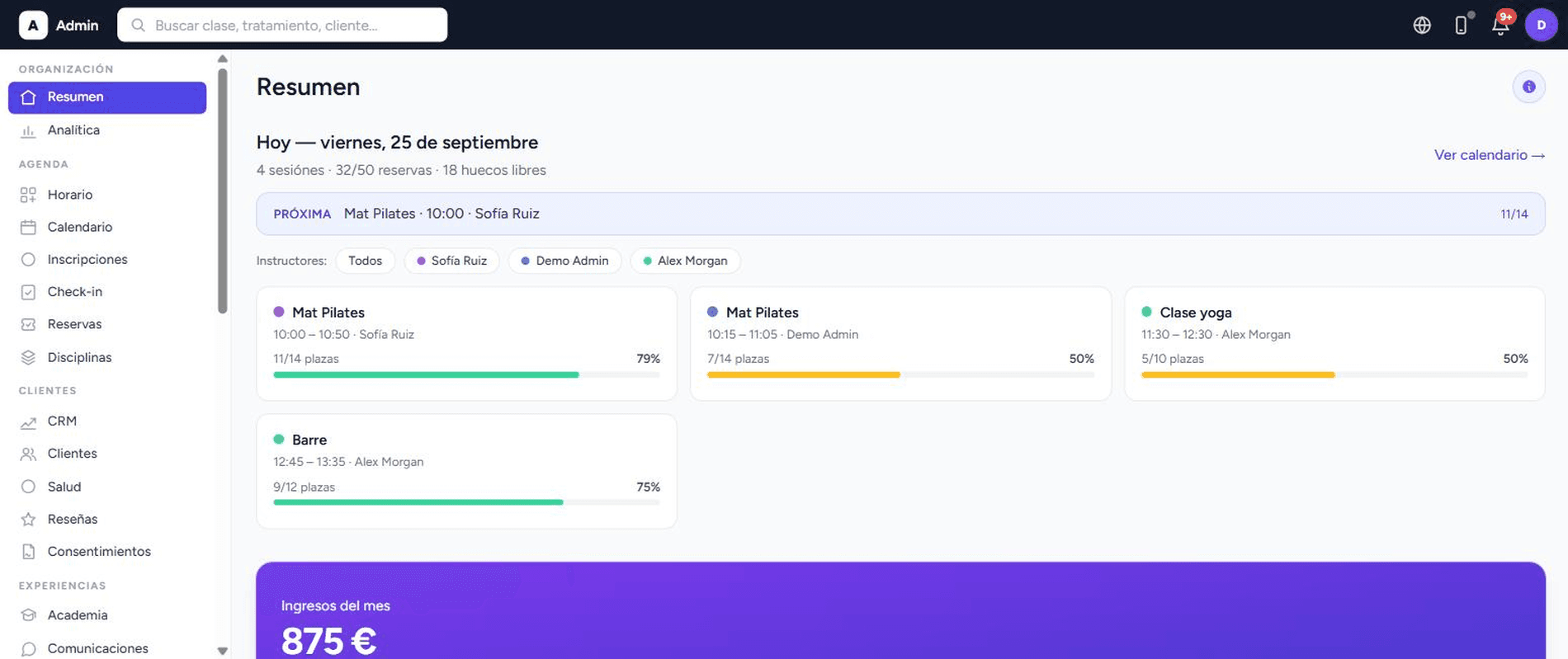Click the 5/10 plazas text
Image resolution: width=1568 pixels, height=659 pixels.
[x=1172, y=359]
